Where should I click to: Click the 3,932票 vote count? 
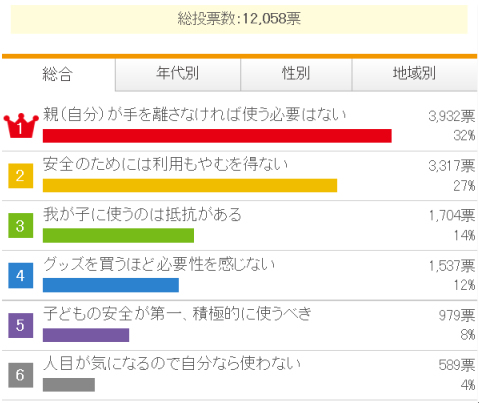tap(452, 116)
